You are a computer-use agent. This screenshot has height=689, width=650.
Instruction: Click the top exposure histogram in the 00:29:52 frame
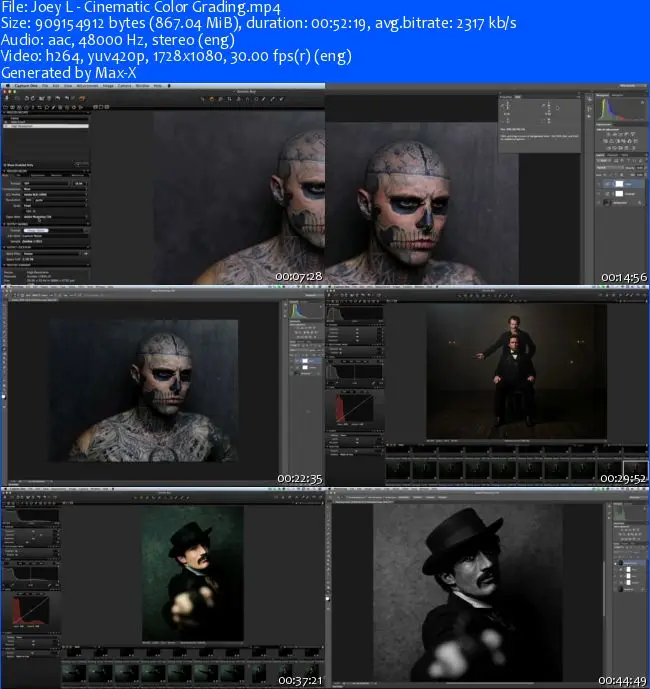[x=355, y=314]
